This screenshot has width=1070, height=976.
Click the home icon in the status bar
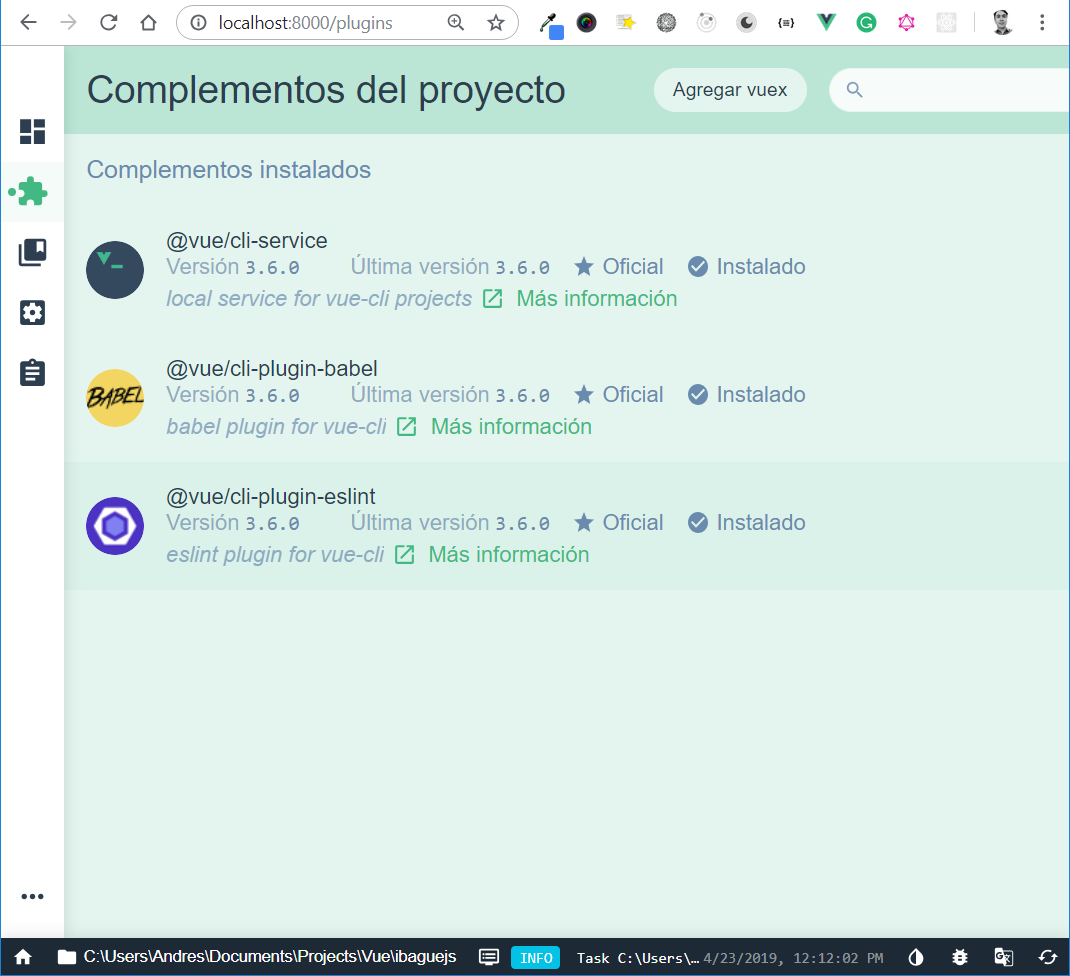pyautogui.click(x=23, y=957)
